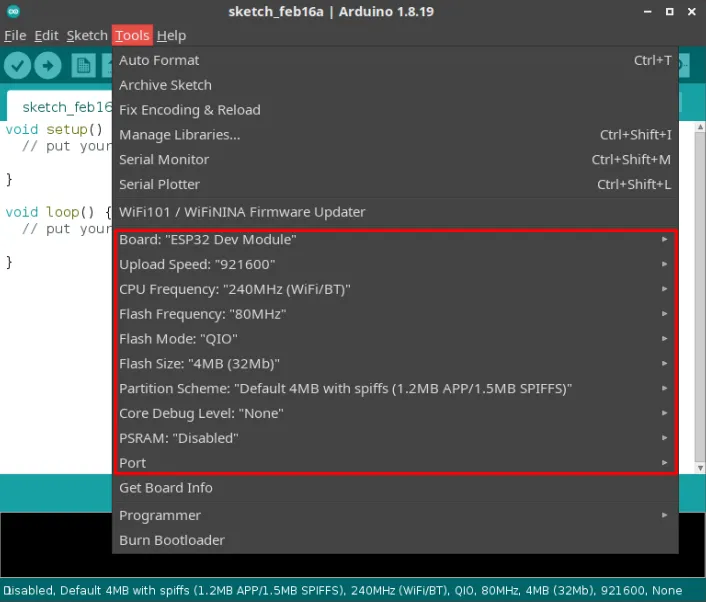Click the editor scrollbar up arrow
The width and height of the screenshot is (706, 602).
point(700,127)
